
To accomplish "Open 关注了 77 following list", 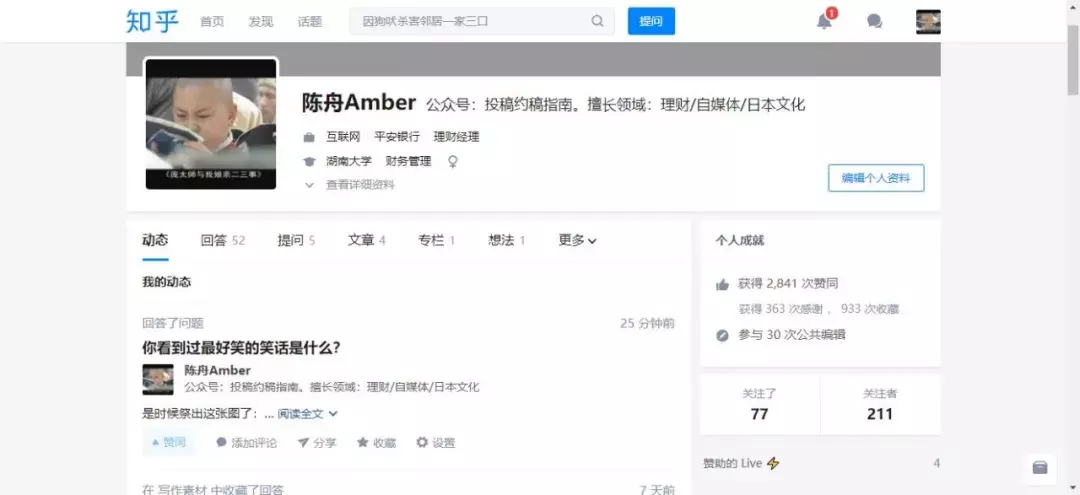I will [760, 405].
